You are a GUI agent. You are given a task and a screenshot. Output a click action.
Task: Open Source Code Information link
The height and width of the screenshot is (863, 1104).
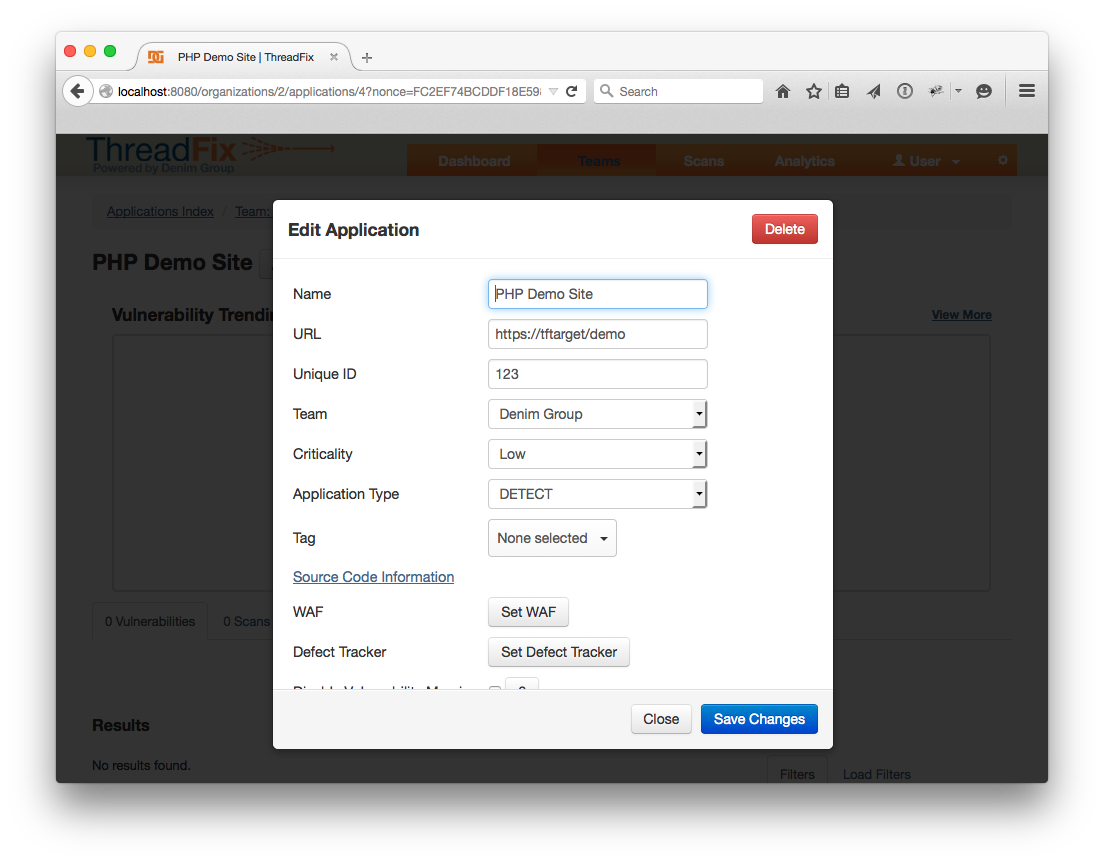pyautogui.click(x=373, y=577)
